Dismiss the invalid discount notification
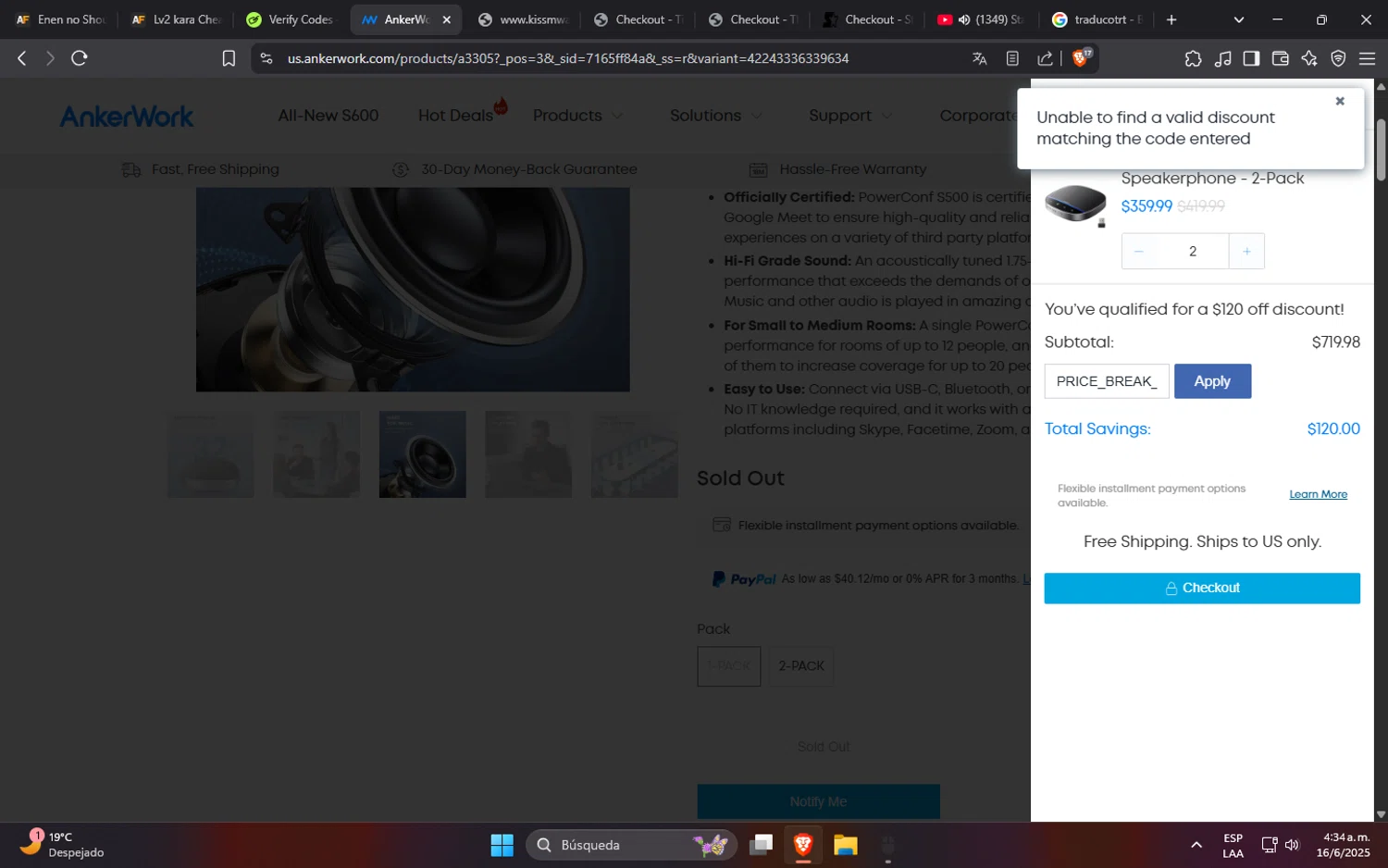This screenshot has width=1388, height=868. click(1340, 101)
